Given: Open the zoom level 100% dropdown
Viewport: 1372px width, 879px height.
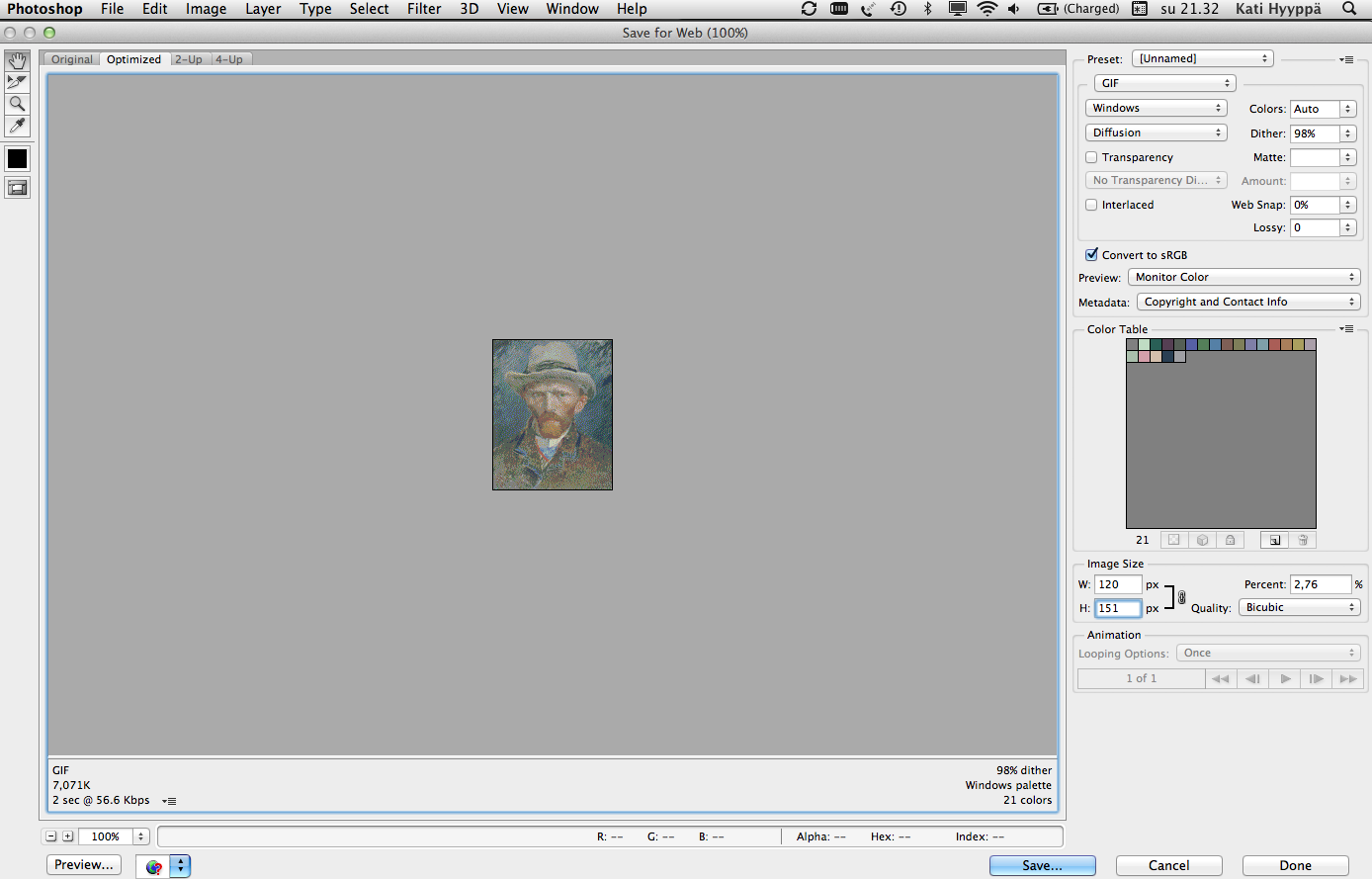Looking at the screenshot, I should coord(141,836).
